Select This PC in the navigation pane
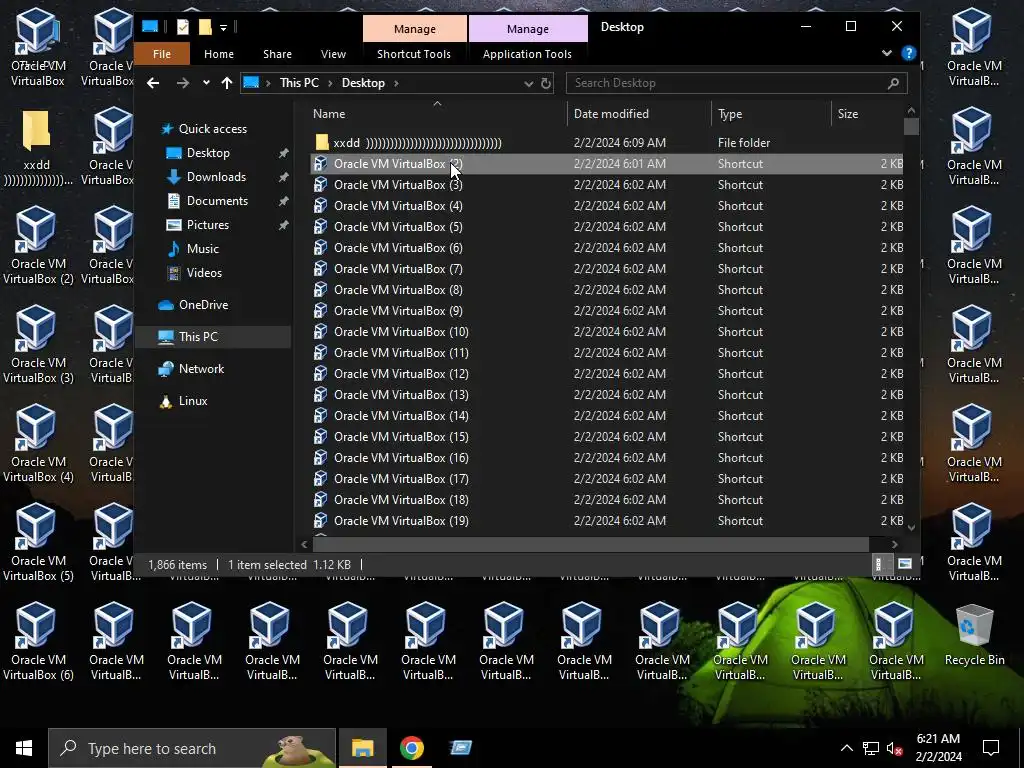 [x=199, y=337]
